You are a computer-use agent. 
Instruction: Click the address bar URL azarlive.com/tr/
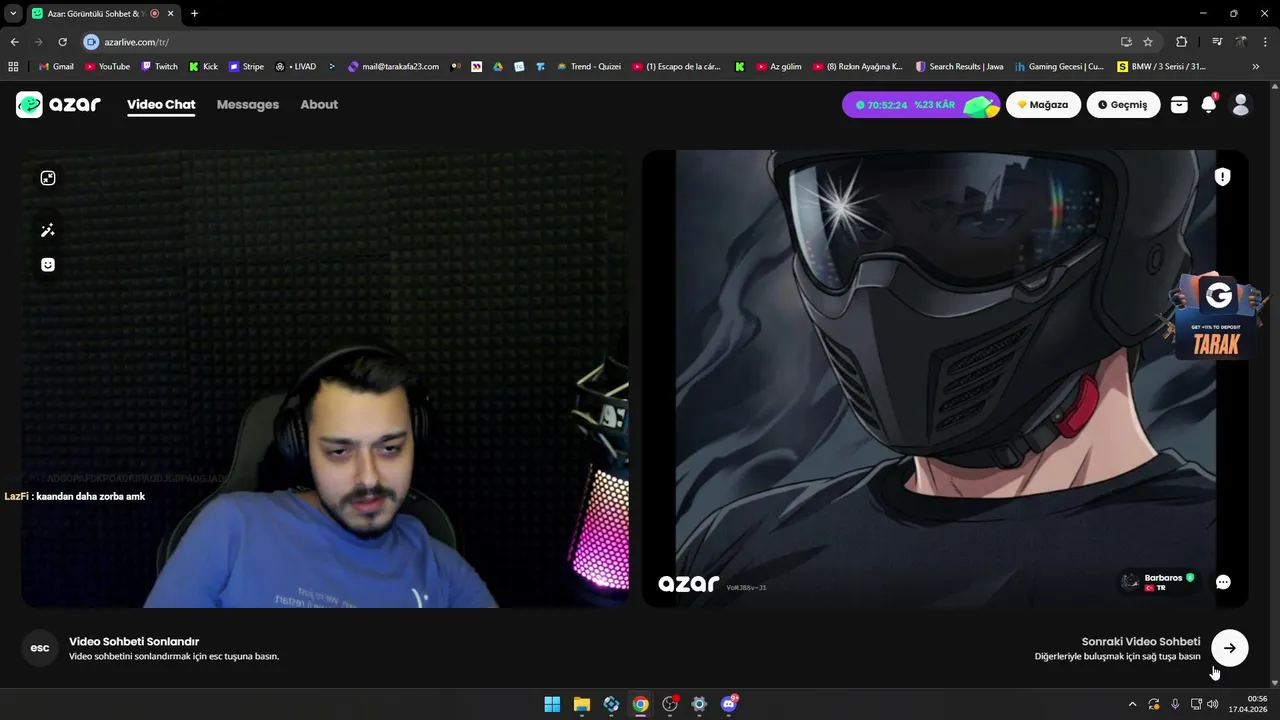pyautogui.click(x=137, y=42)
